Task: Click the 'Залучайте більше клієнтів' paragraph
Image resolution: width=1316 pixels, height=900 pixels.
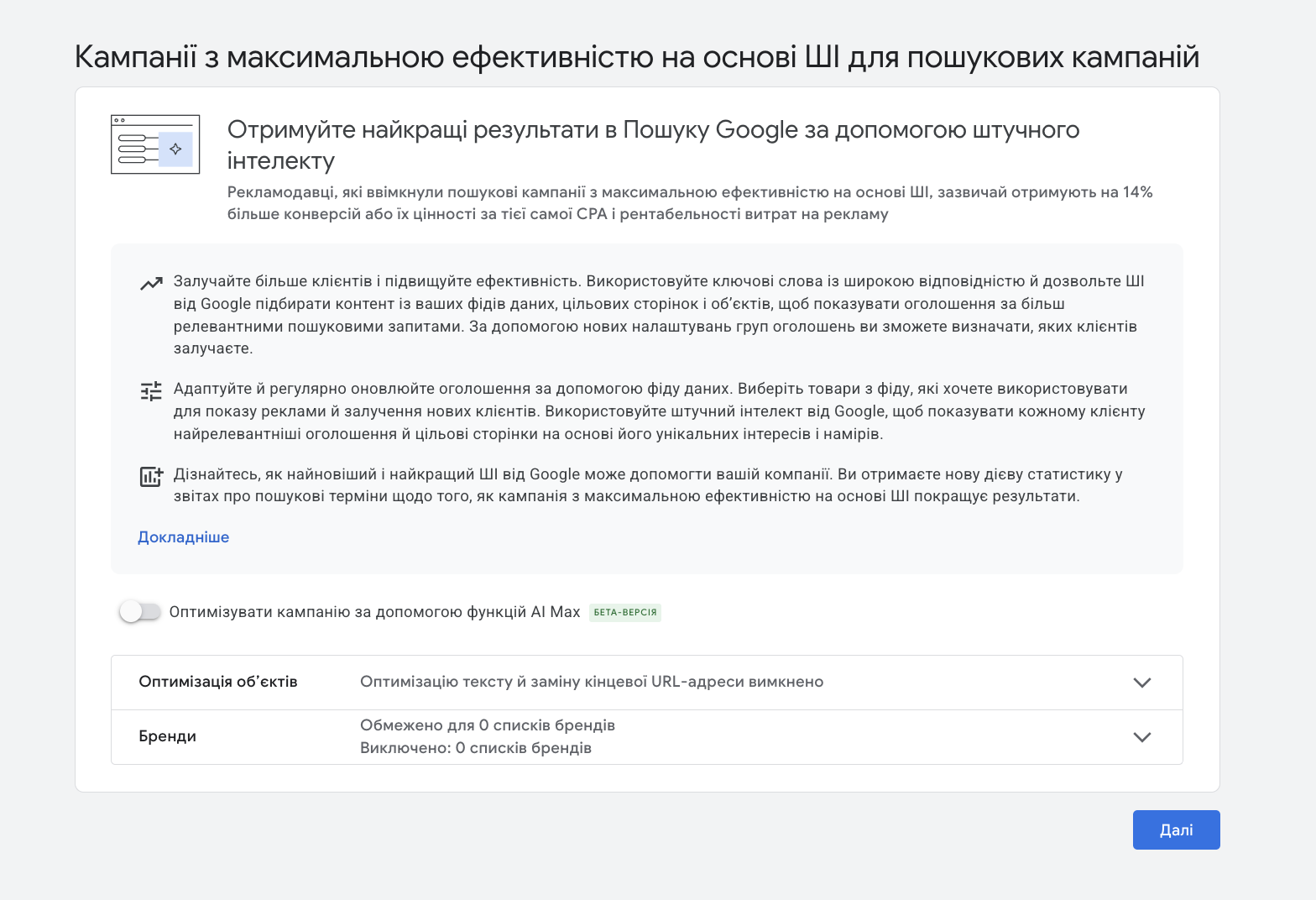Action: pyautogui.click(x=659, y=315)
